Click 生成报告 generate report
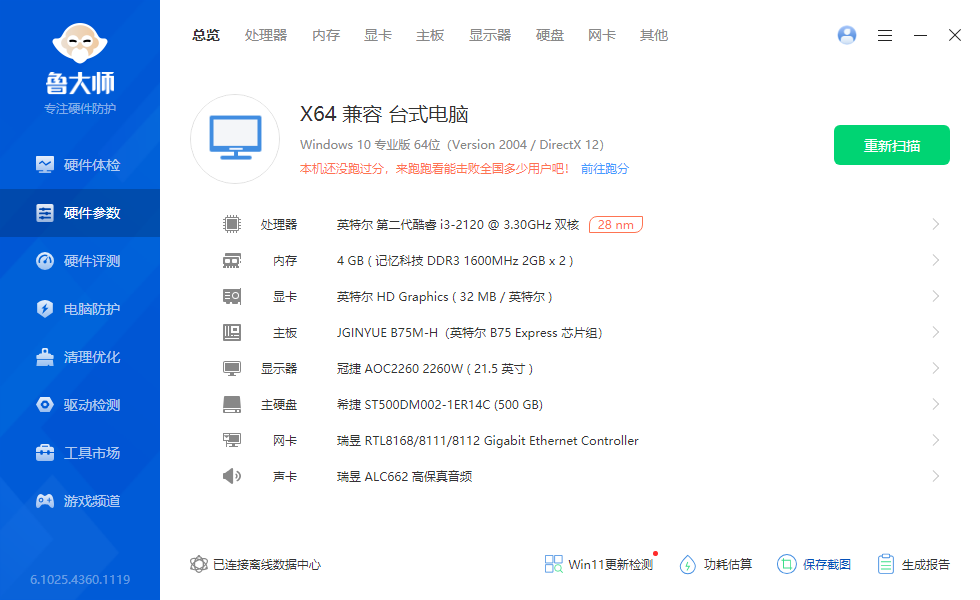 pos(914,564)
